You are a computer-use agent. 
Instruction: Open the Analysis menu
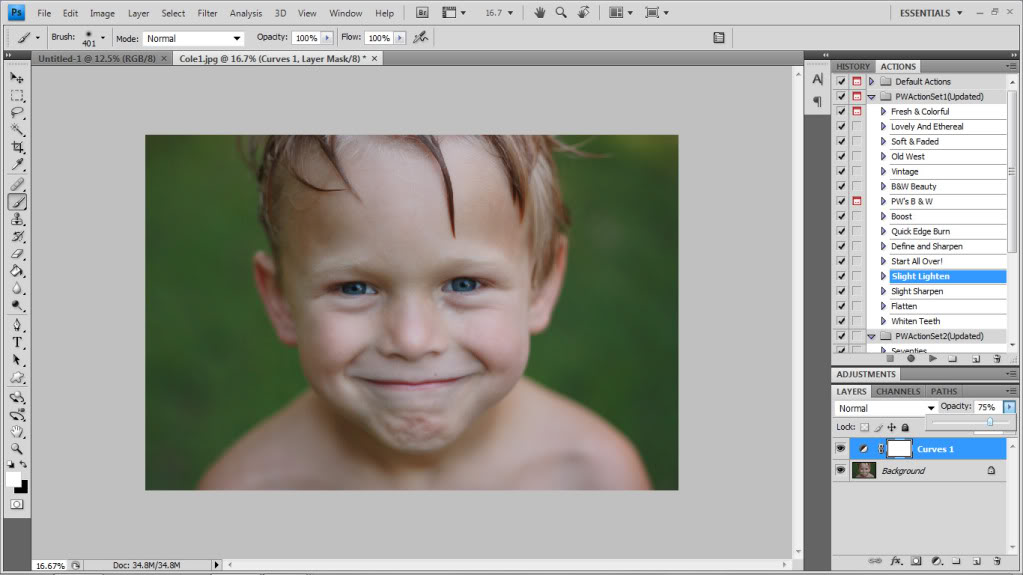click(245, 13)
